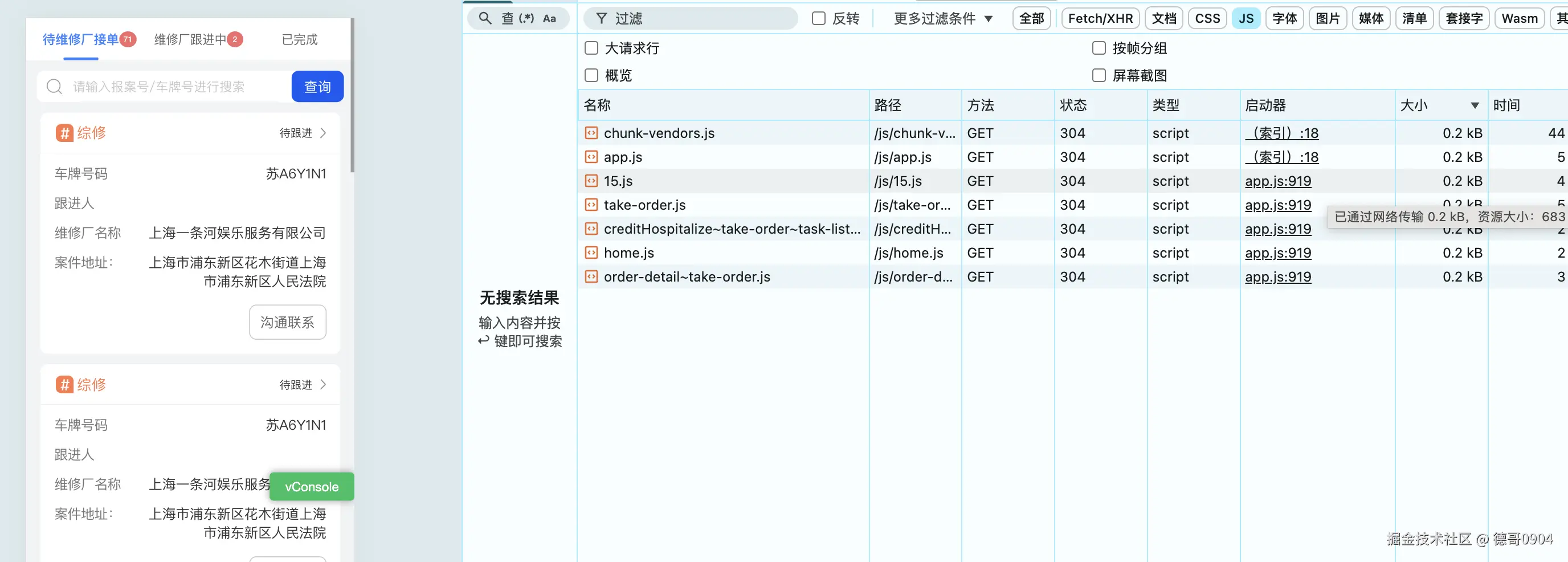Image resolution: width=1568 pixels, height=562 pixels.
Task: Enable the 反转 invert checkbox
Action: 819,18
